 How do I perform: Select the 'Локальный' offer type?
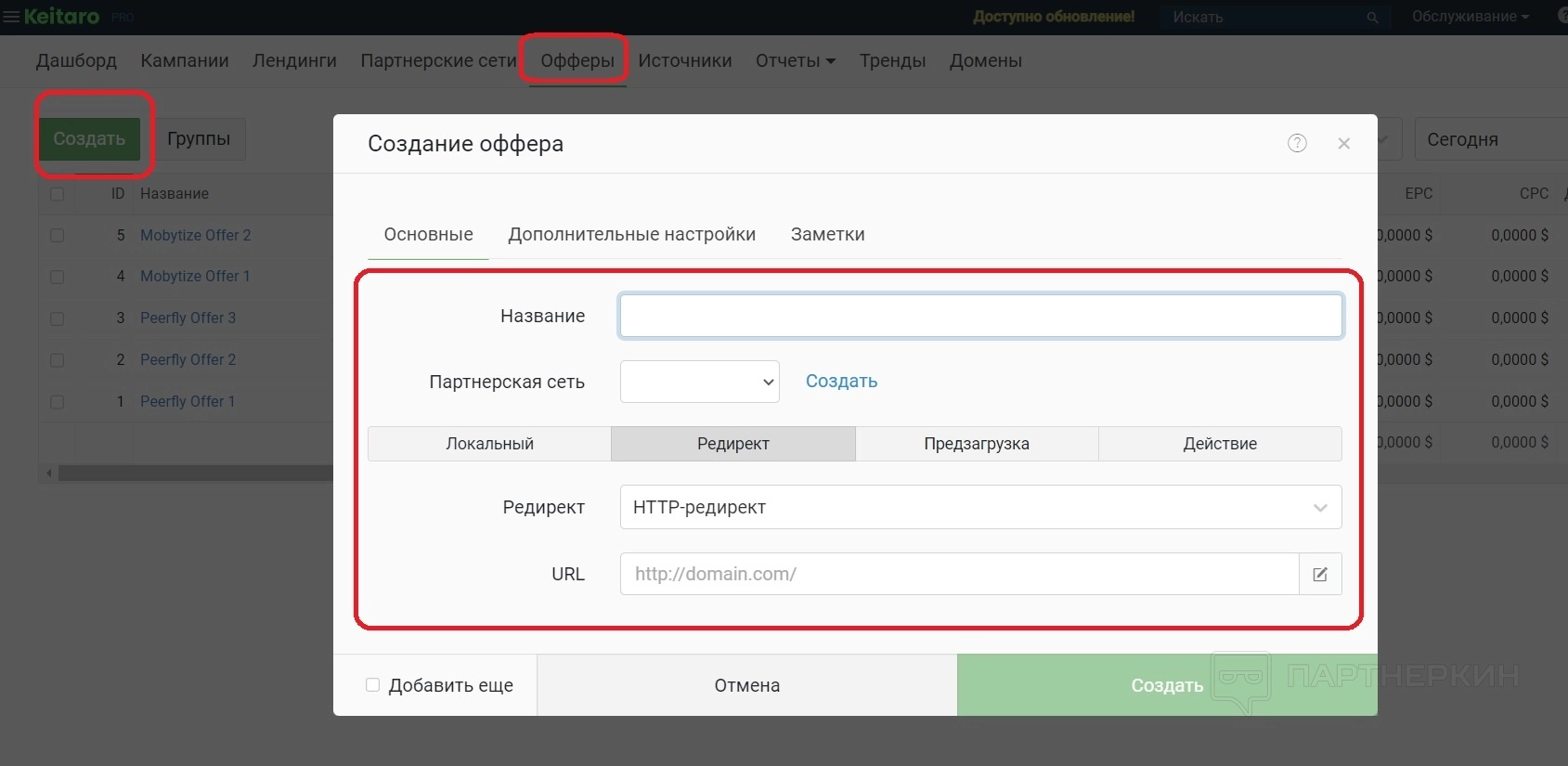click(489, 444)
